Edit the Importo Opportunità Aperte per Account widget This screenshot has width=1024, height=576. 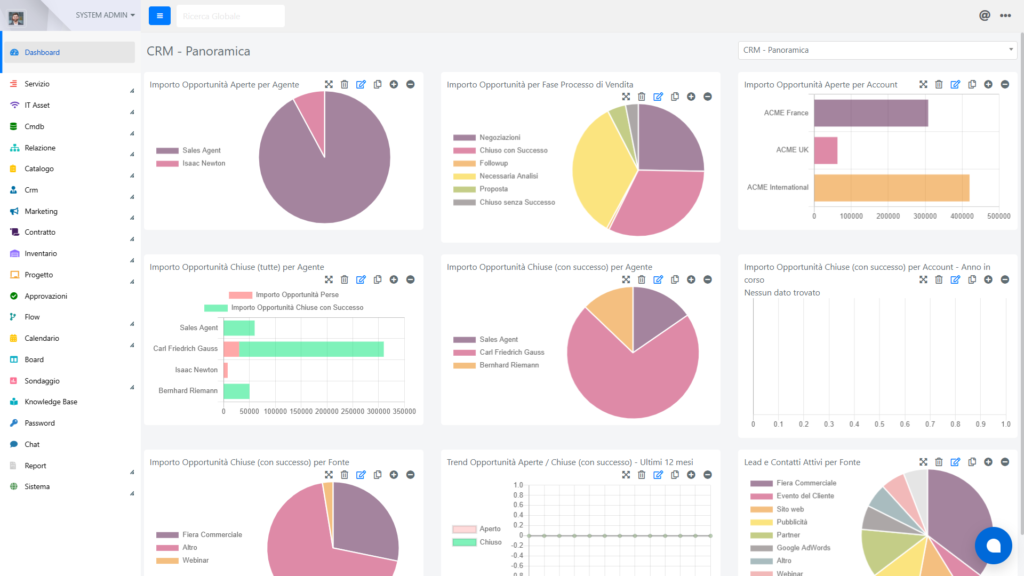click(955, 84)
